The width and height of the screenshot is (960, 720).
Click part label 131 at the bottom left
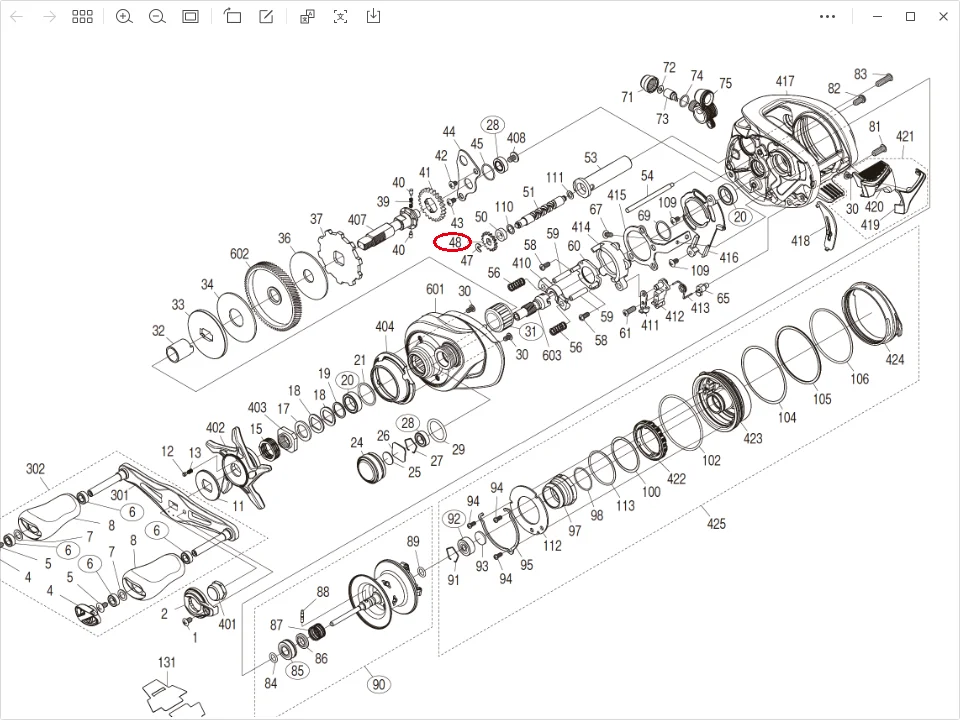167,662
